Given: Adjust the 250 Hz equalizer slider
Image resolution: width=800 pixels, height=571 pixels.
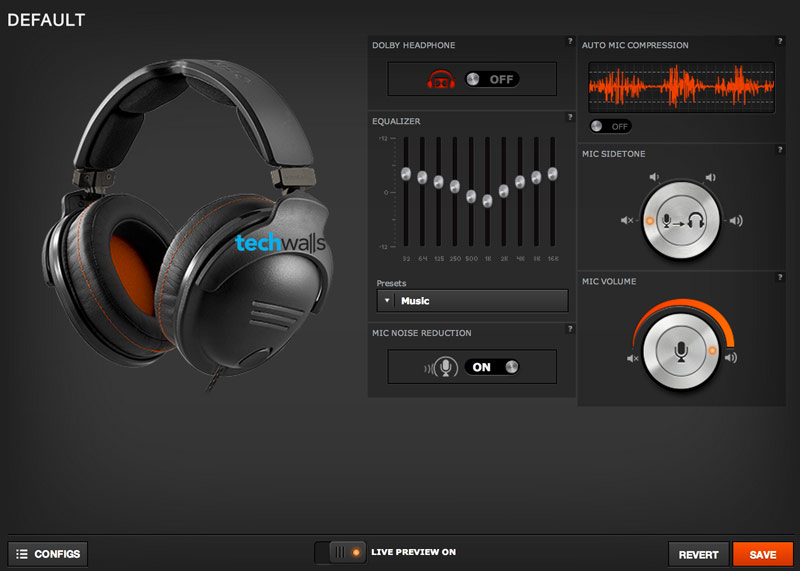Looking at the screenshot, I should pyautogui.click(x=455, y=186).
